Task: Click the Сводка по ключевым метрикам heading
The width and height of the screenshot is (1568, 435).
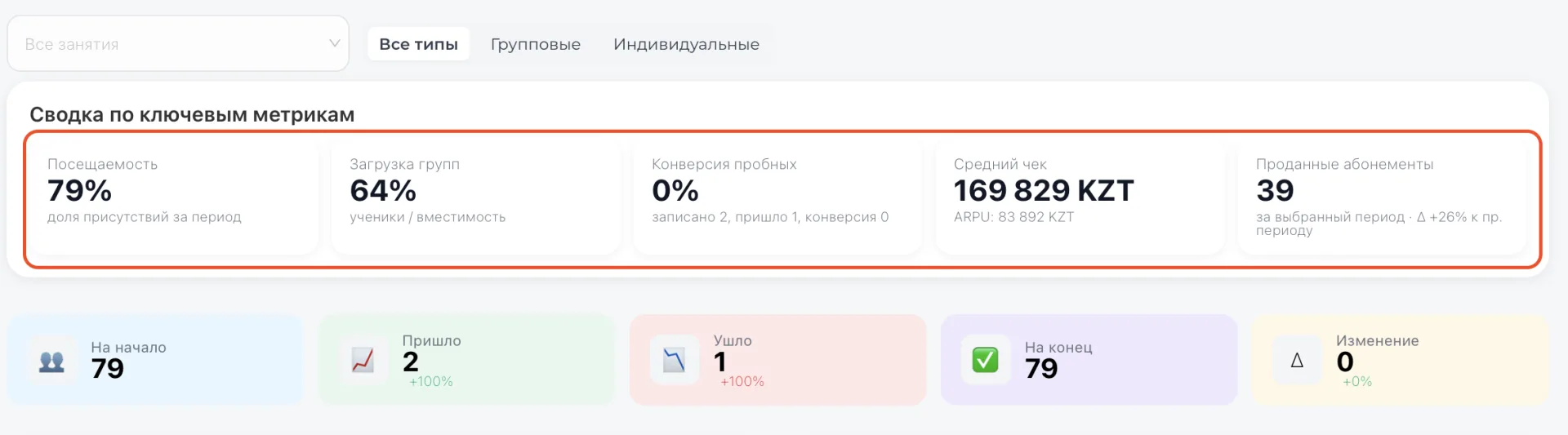Action: (x=192, y=115)
